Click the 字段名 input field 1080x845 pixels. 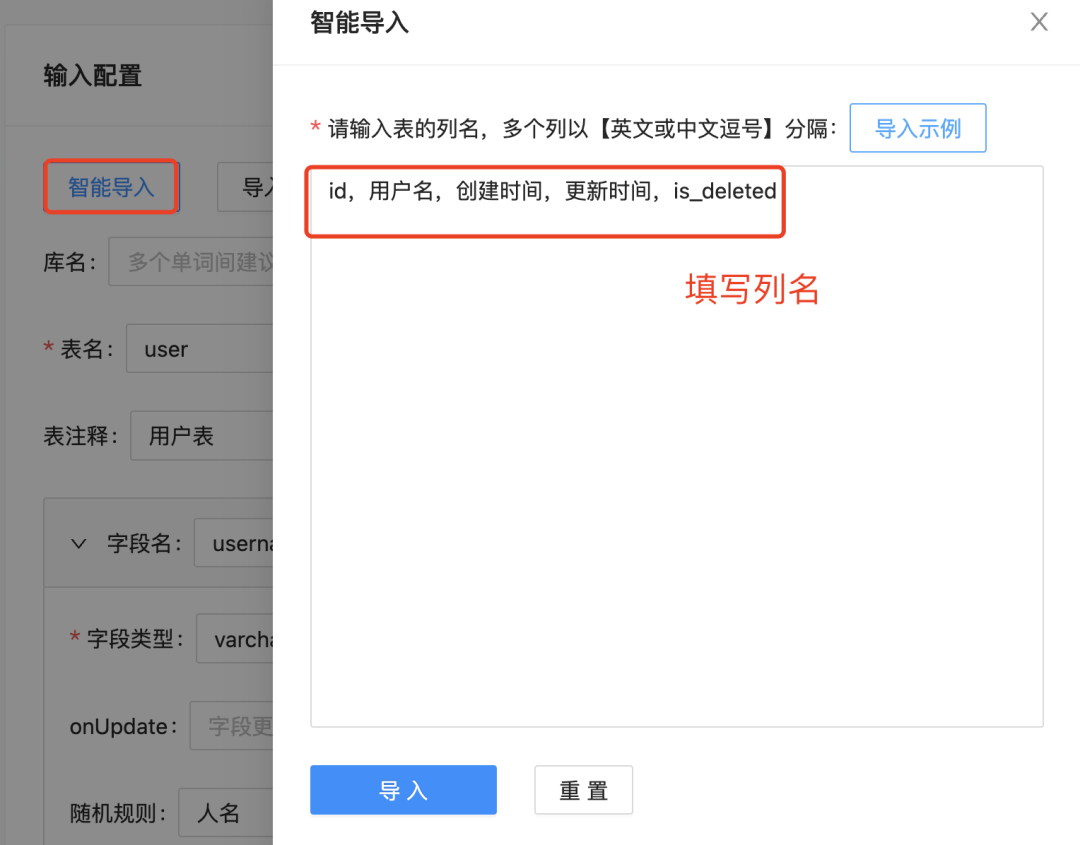(x=233, y=544)
